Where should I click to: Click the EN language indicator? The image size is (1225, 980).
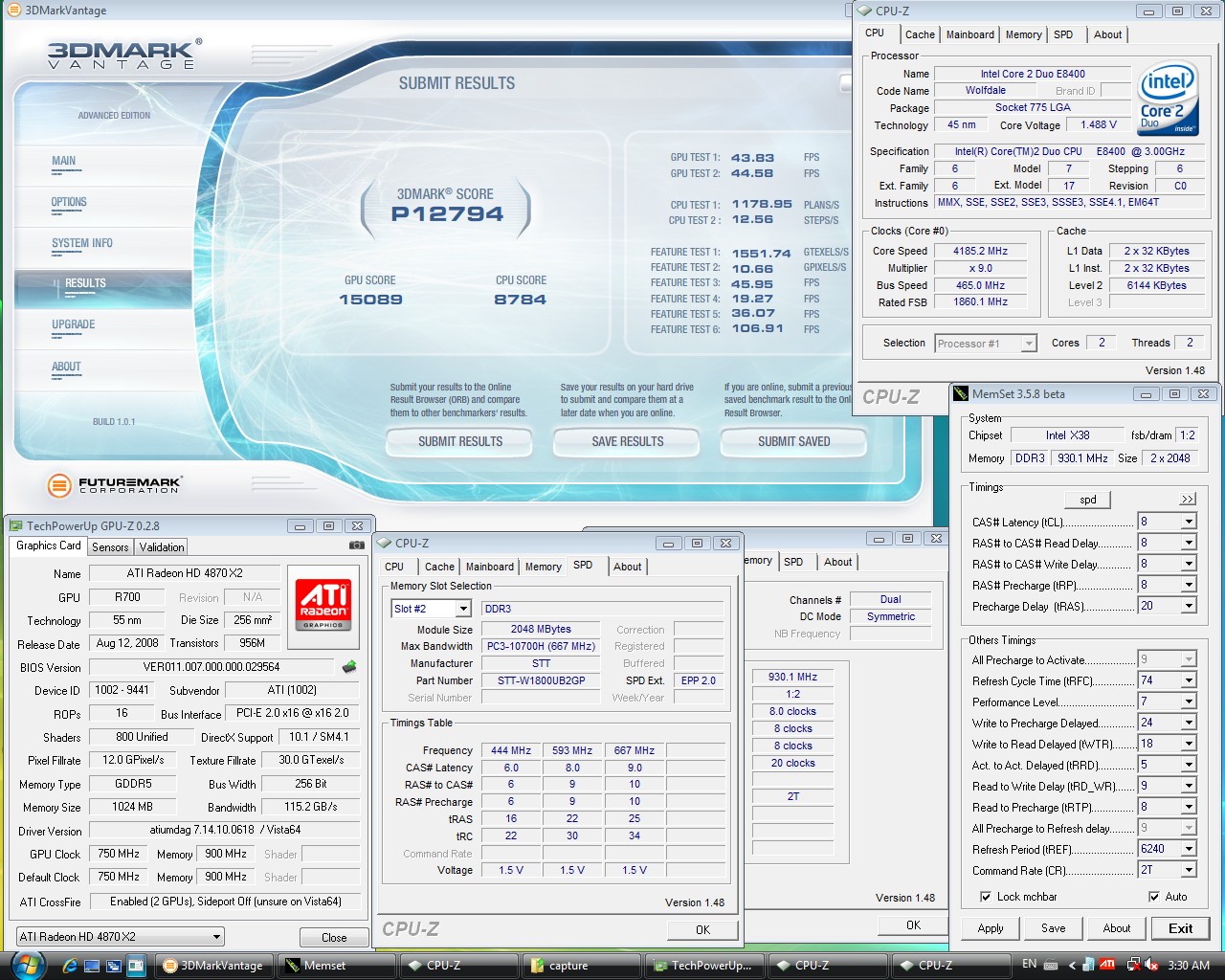pos(1030,965)
